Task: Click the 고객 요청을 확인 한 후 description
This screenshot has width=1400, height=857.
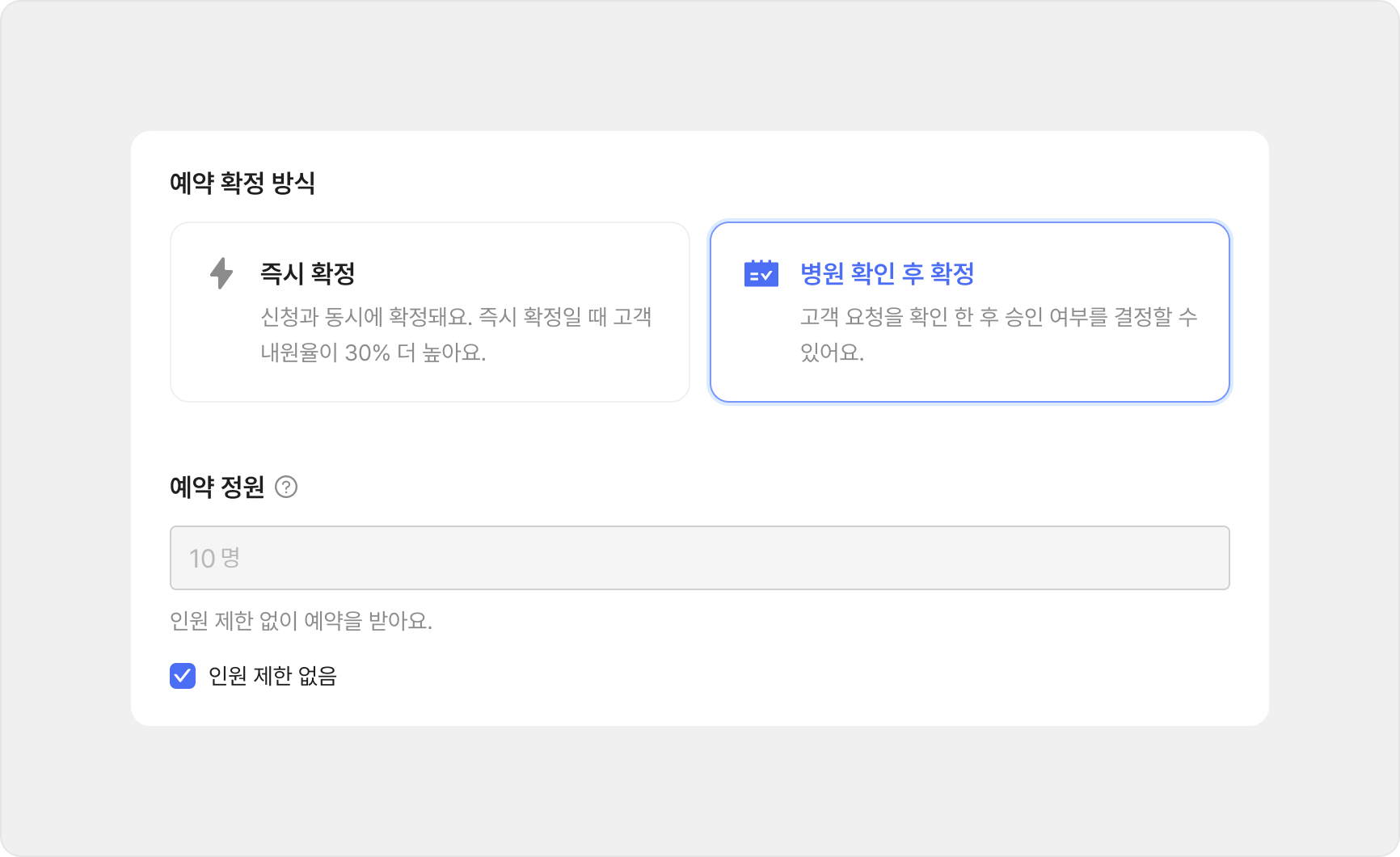Action: tap(998, 316)
